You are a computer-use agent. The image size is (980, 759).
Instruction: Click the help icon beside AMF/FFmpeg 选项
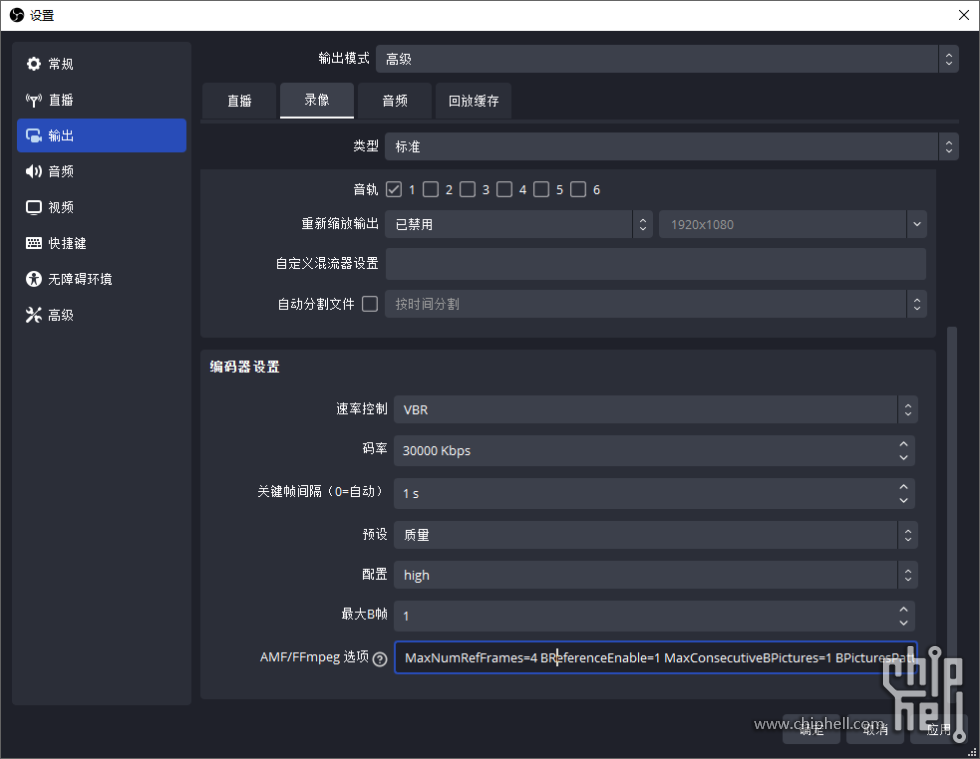(380, 659)
